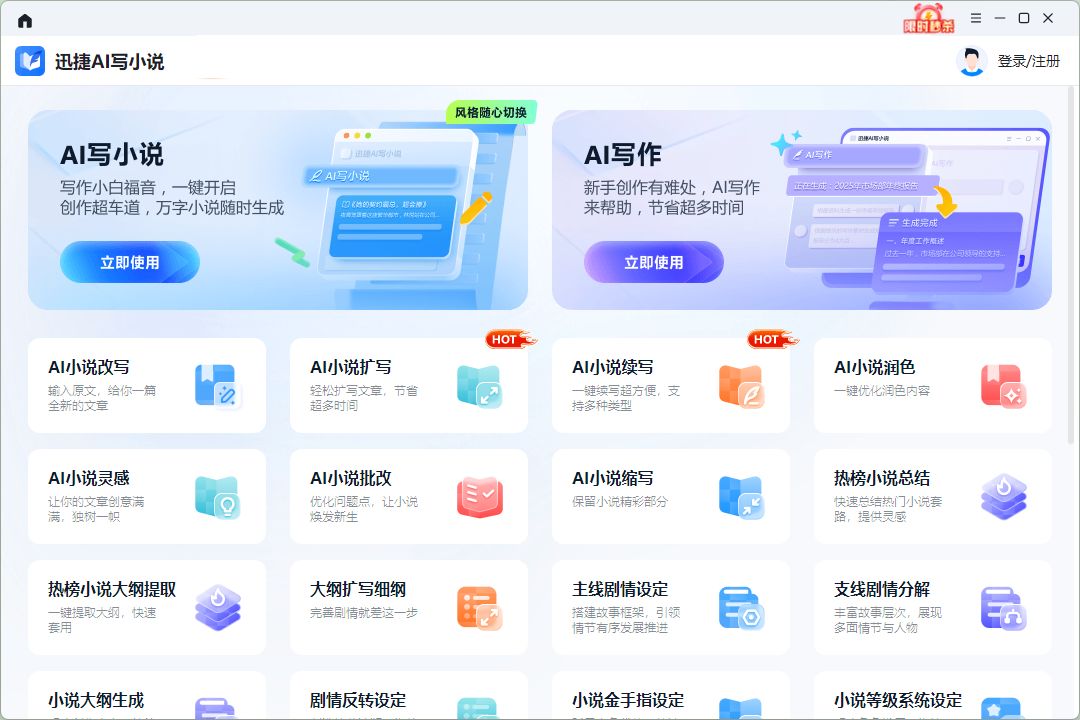Open the 热榜小说大纲提取 layers icon

pyautogui.click(x=217, y=608)
